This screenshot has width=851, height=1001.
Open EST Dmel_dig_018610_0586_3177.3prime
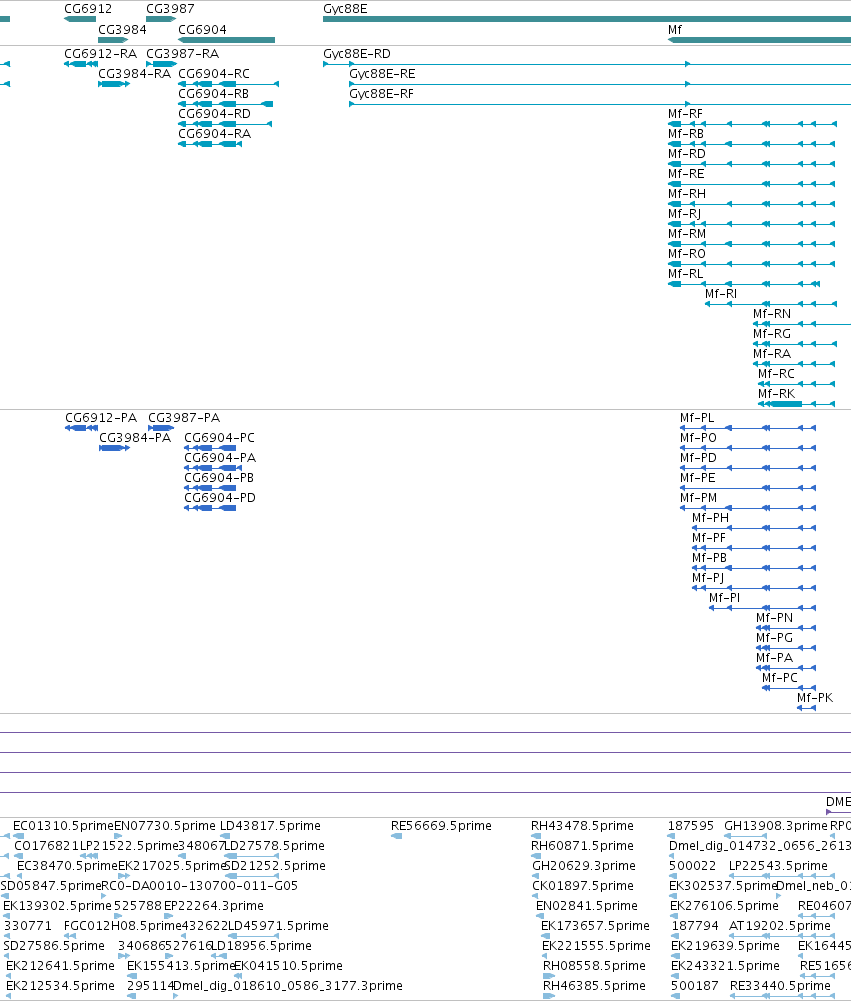tap(288, 985)
